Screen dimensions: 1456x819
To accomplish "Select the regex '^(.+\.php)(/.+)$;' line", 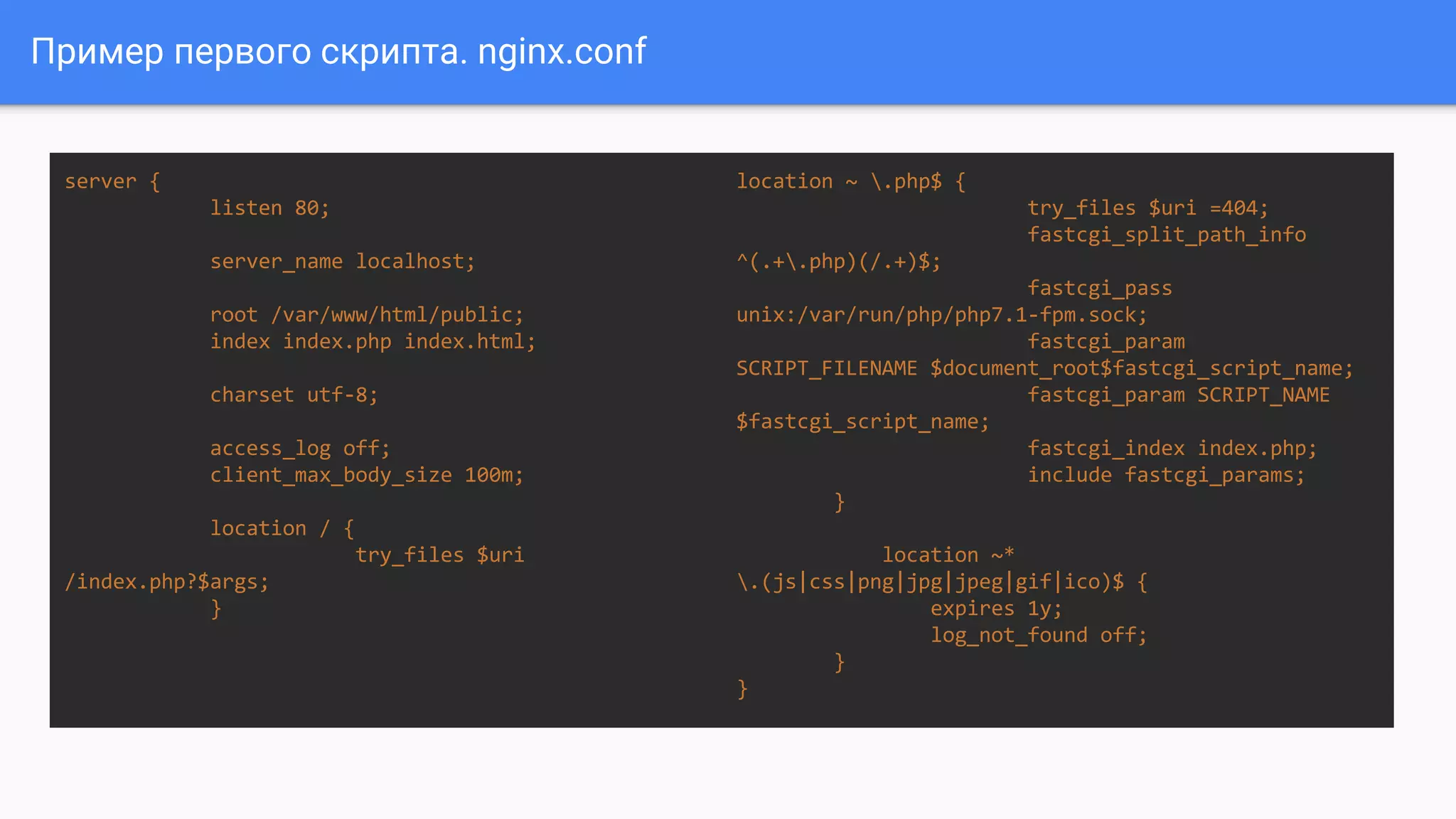I will point(839,262).
